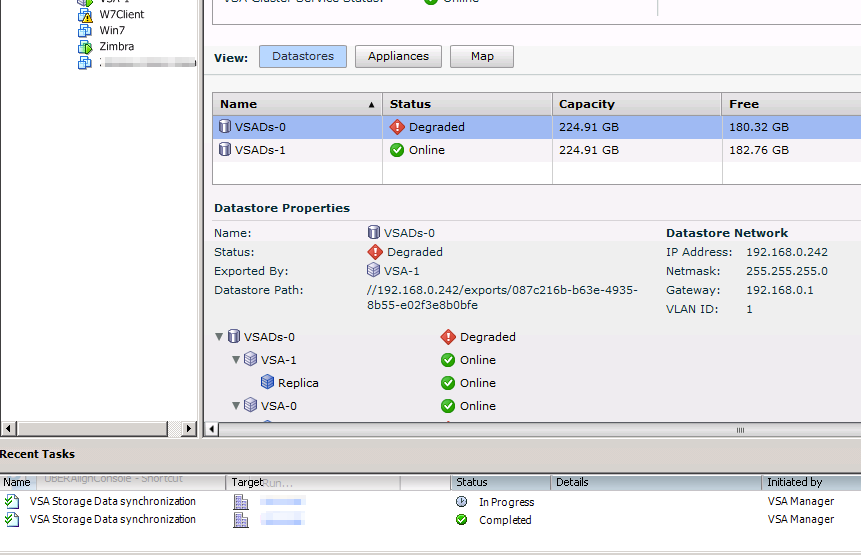Screen dimensions: 861x555
Task: Click the Completed task status icon
Action: 461,519
